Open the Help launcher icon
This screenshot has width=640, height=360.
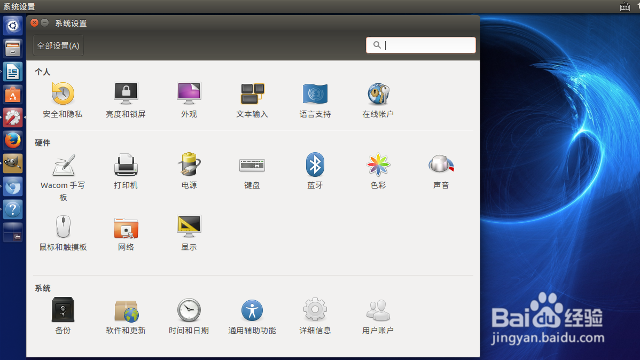tap(13, 209)
